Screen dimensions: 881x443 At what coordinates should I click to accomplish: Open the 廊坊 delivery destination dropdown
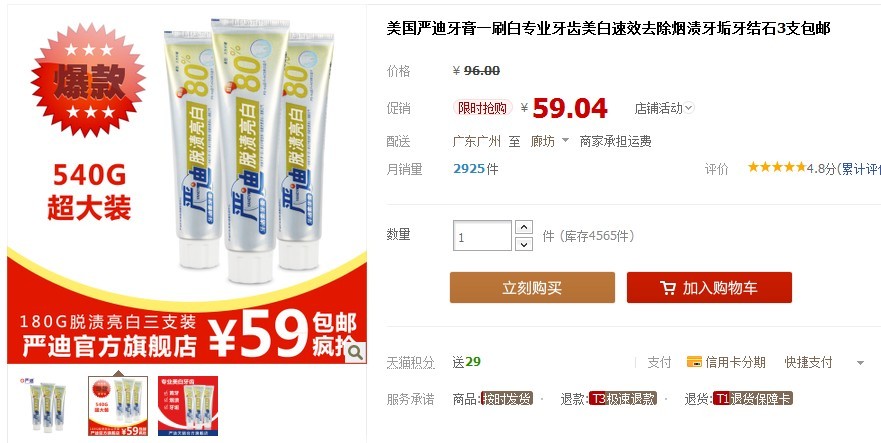(550, 142)
